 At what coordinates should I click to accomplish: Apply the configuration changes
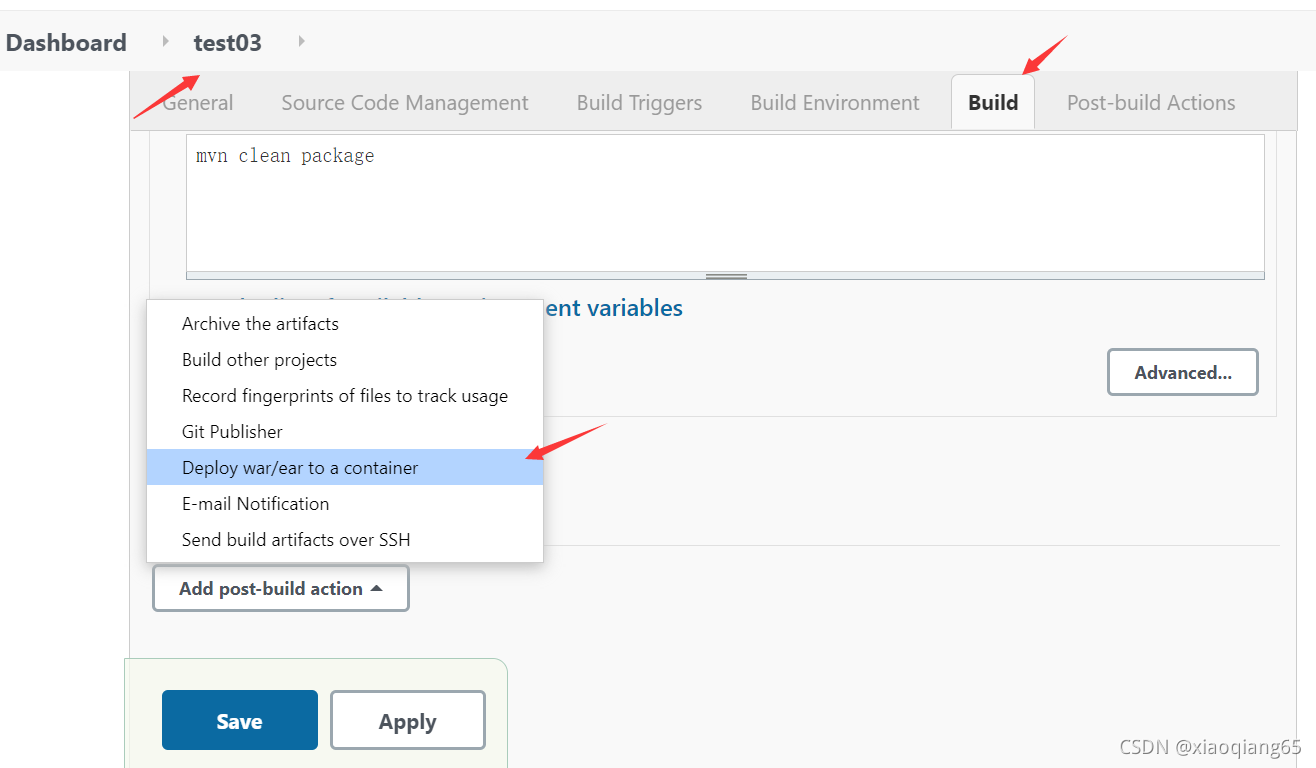[x=407, y=720]
